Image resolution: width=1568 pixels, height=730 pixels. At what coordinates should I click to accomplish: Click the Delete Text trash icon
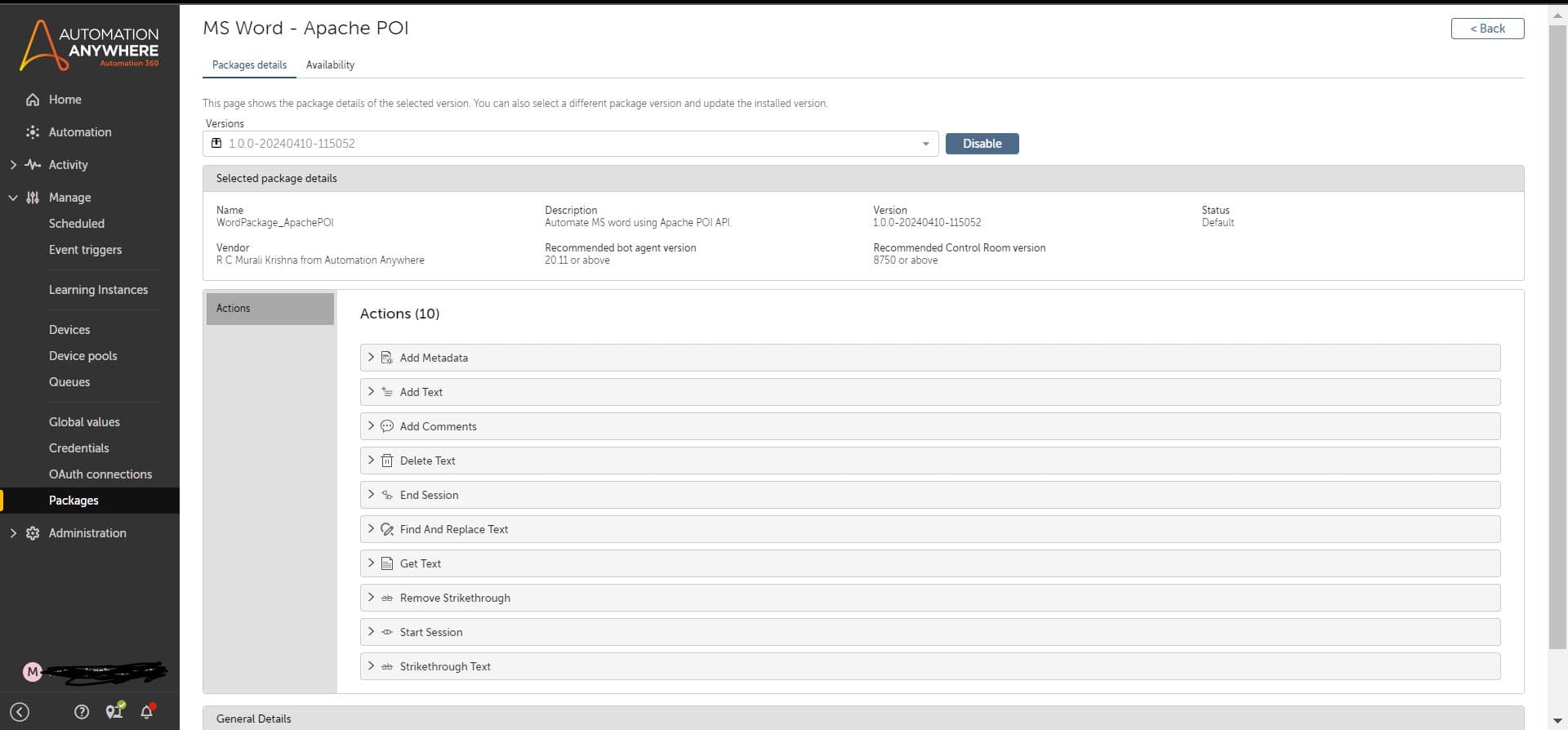[387, 461]
